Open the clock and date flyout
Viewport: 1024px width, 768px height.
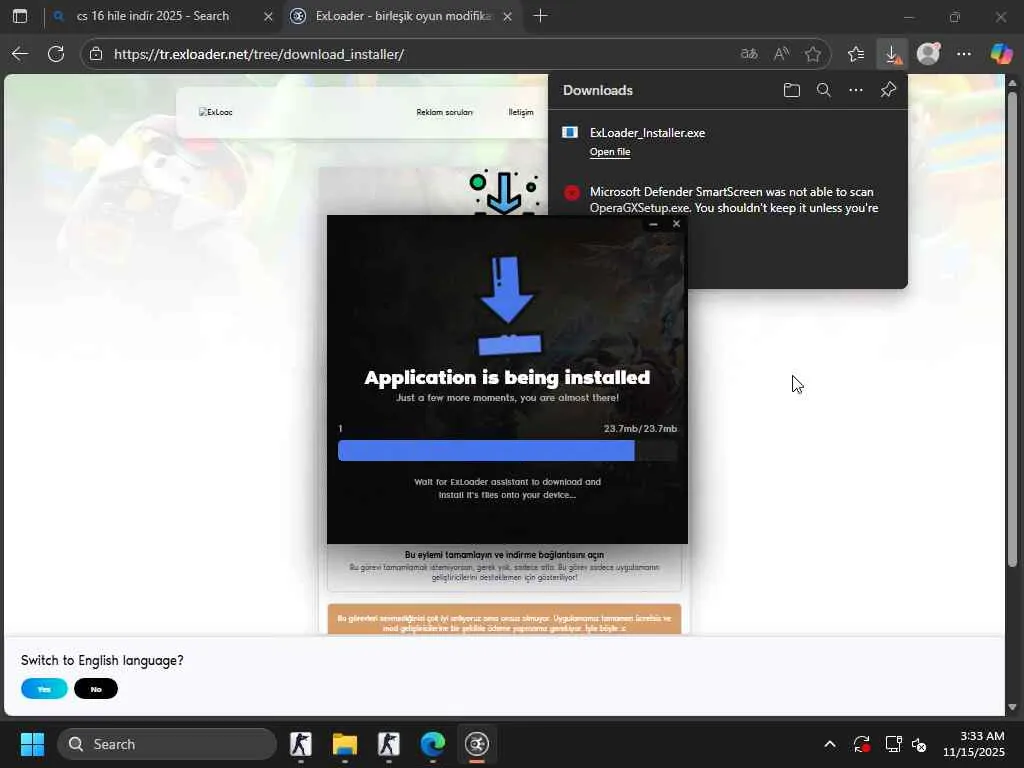[974, 744]
